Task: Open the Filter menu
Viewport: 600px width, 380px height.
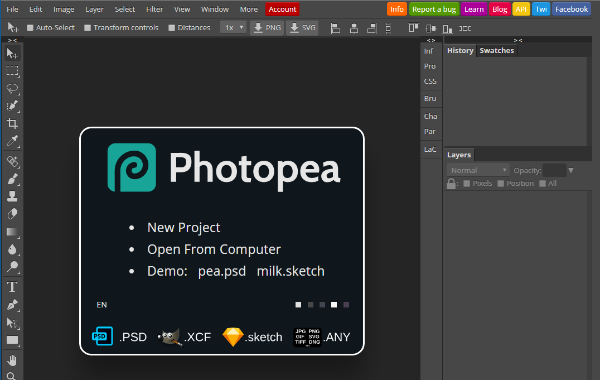Action: pyautogui.click(x=154, y=9)
